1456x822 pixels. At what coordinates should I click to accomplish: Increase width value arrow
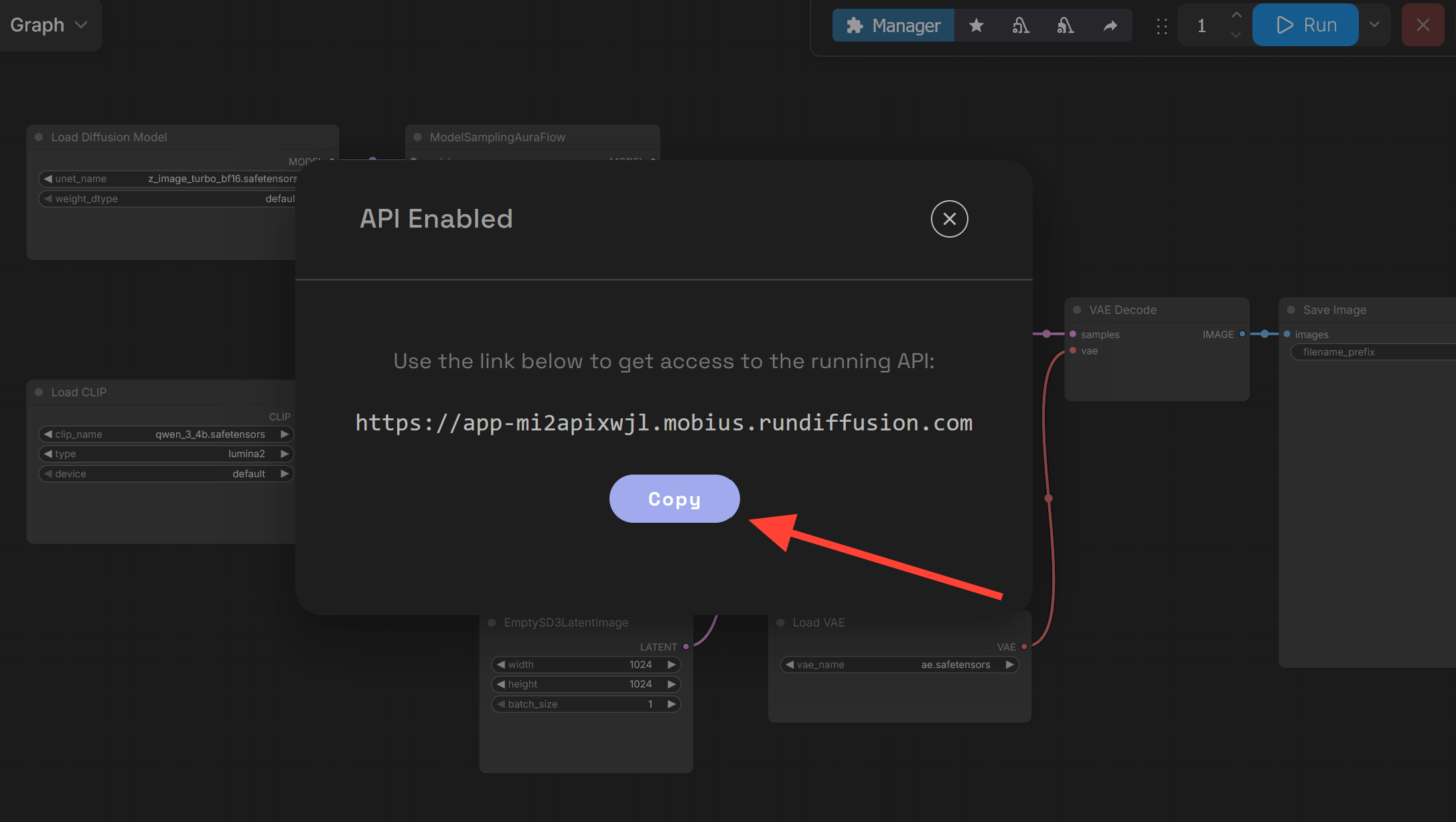(x=672, y=665)
